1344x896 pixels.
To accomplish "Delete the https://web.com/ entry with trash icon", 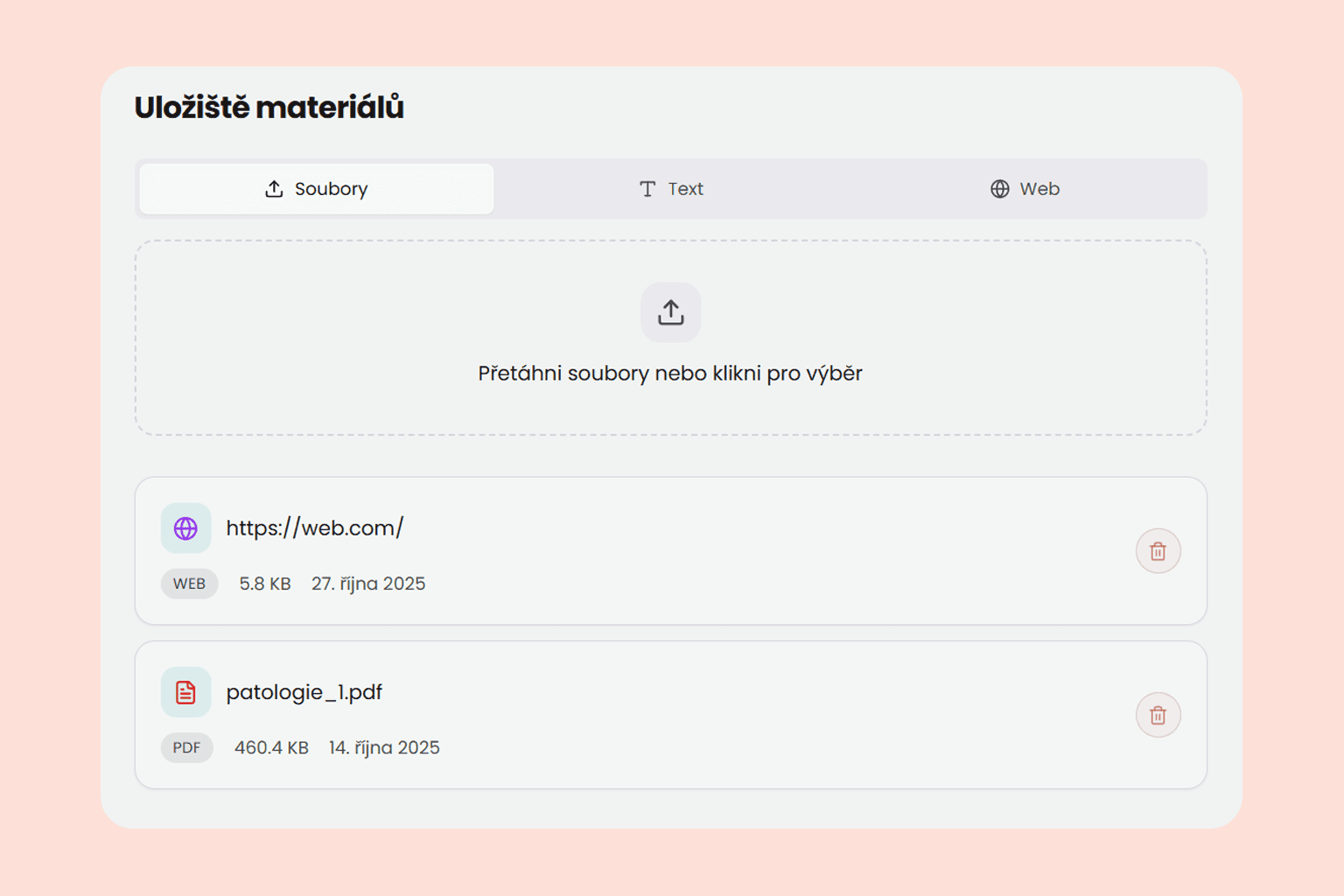I will point(1158,551).
